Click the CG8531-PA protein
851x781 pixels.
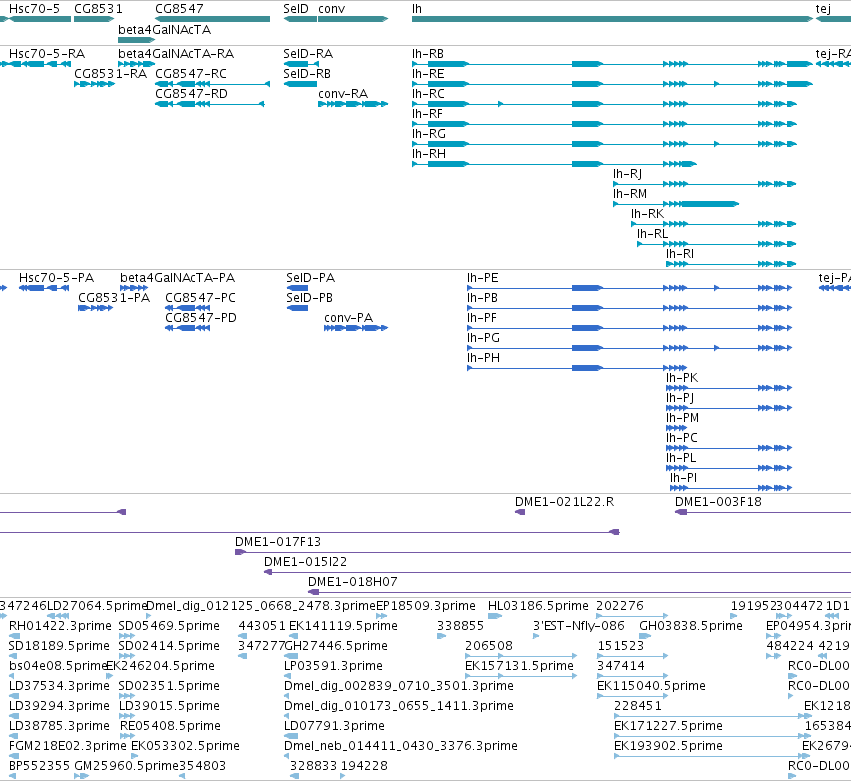point(96,308)
